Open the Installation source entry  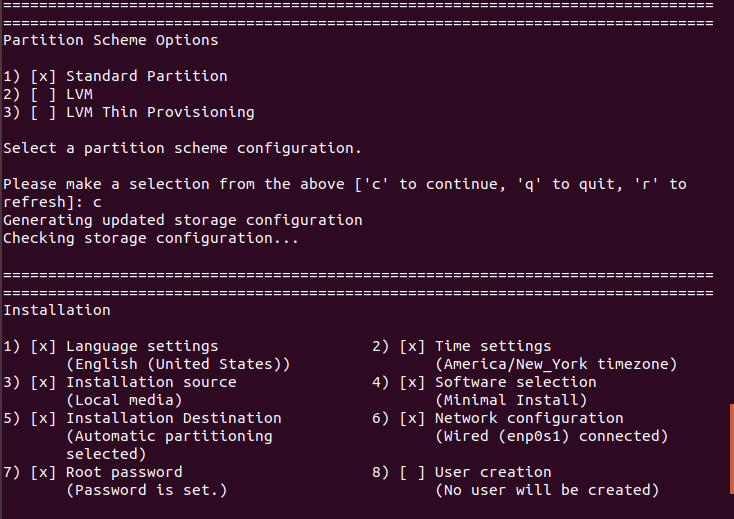click(151, 382)
